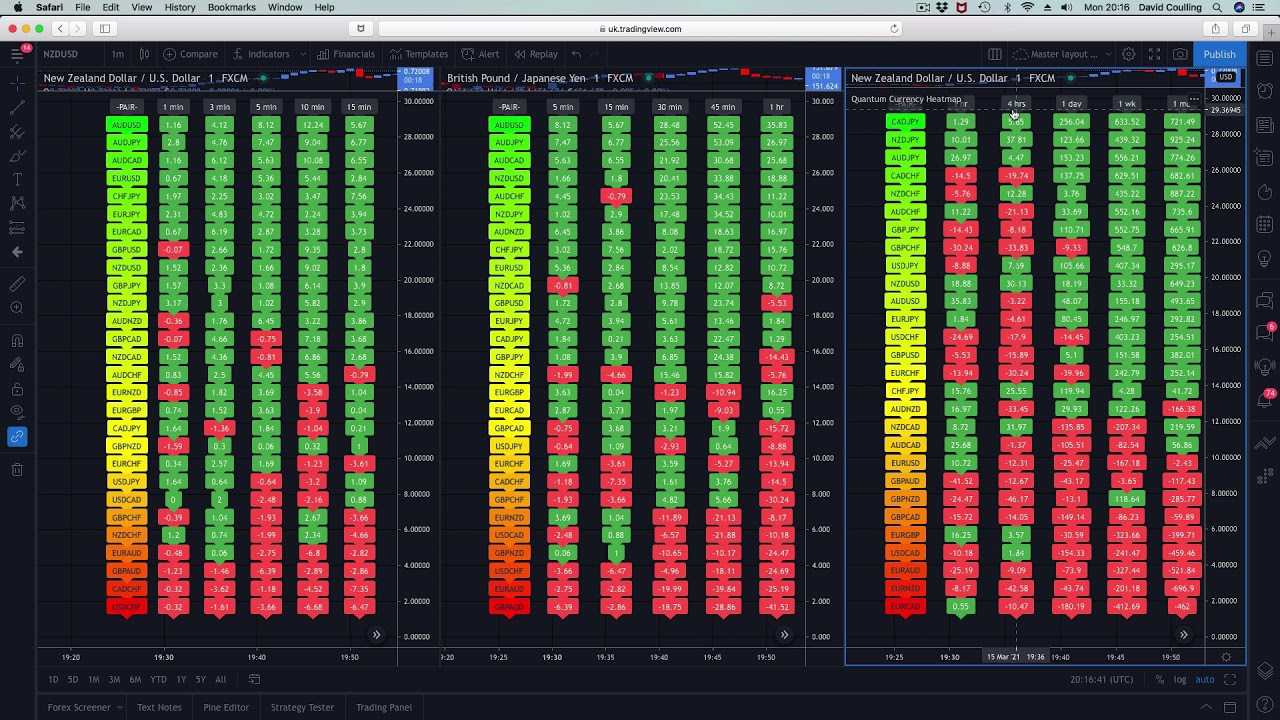Screen dimensions: 1280x720
Task: Switch to the Pine Editor tab
Action: pyautogui.click(x=226, y=707)
